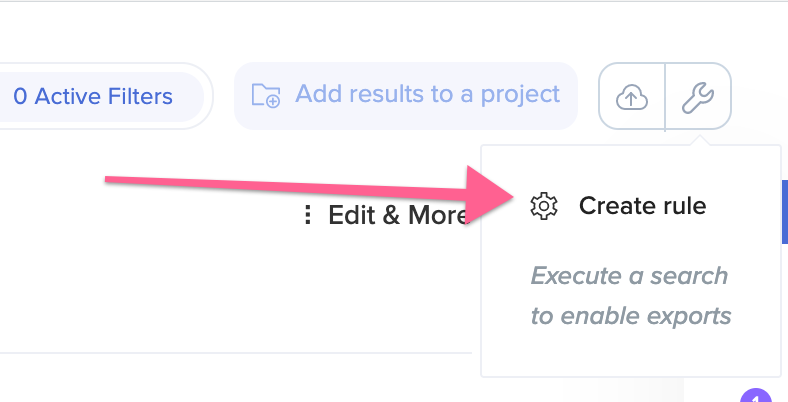Select Create rule from the dropdown
788x402 pixels.
coord(618,206)
